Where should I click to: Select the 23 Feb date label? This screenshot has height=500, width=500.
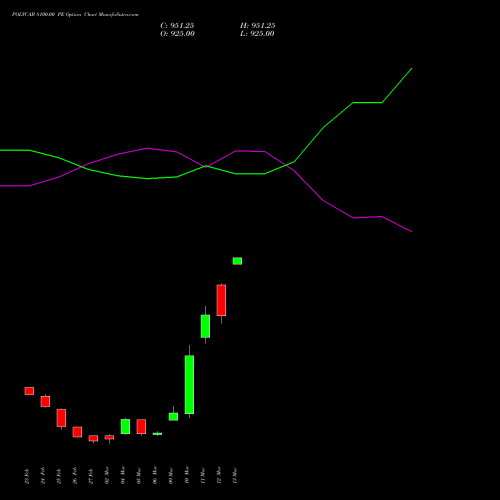tap(27, 476)
